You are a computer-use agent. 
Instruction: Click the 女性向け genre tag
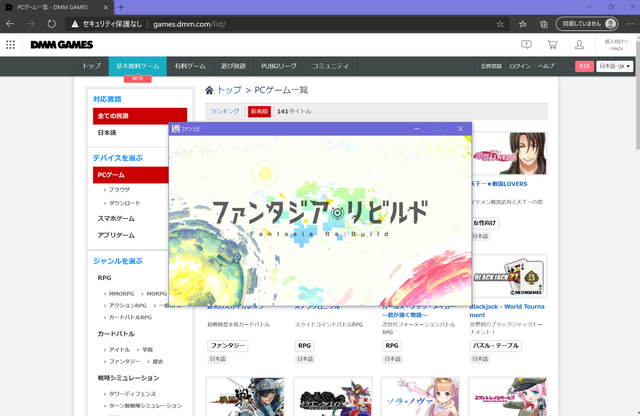pyautogui.click(x=484, y=223)
